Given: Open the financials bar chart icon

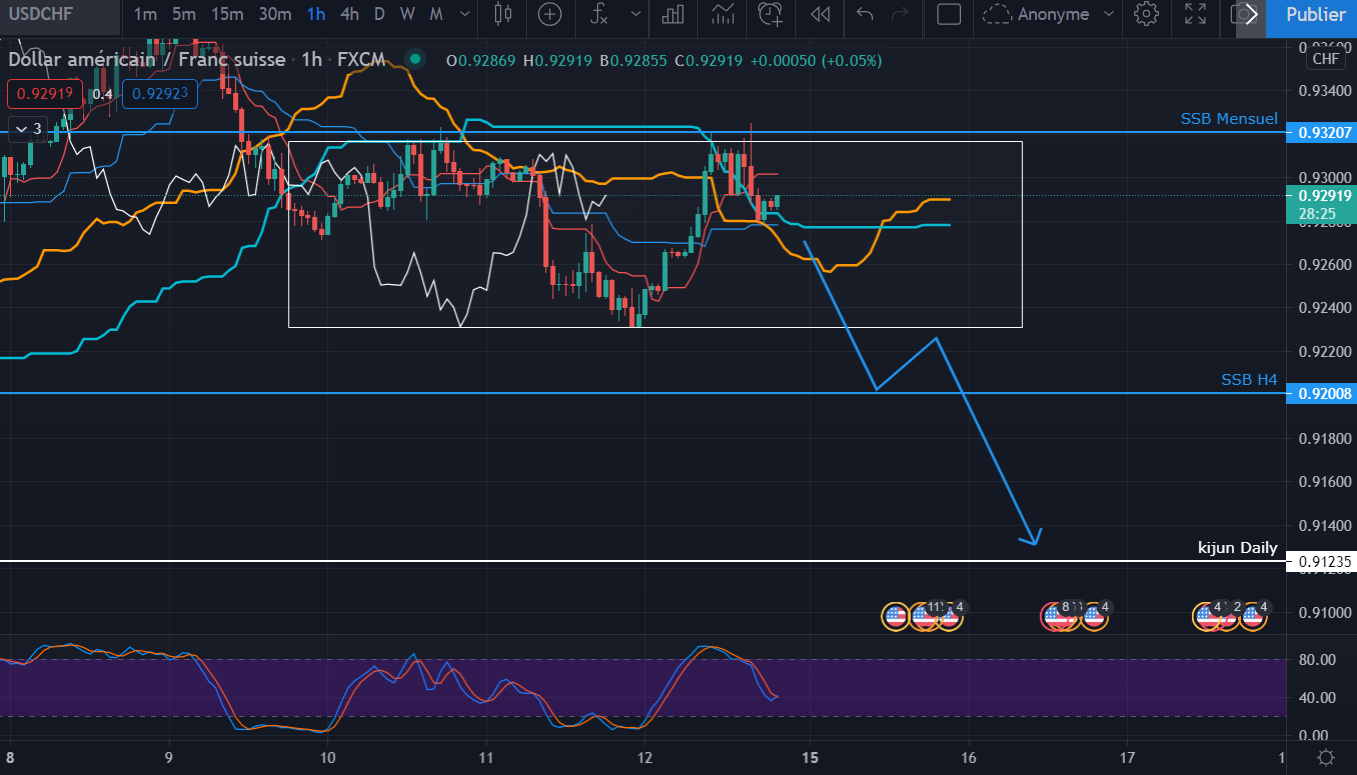Looking at the screenshot, I should [x=673, y=15].
